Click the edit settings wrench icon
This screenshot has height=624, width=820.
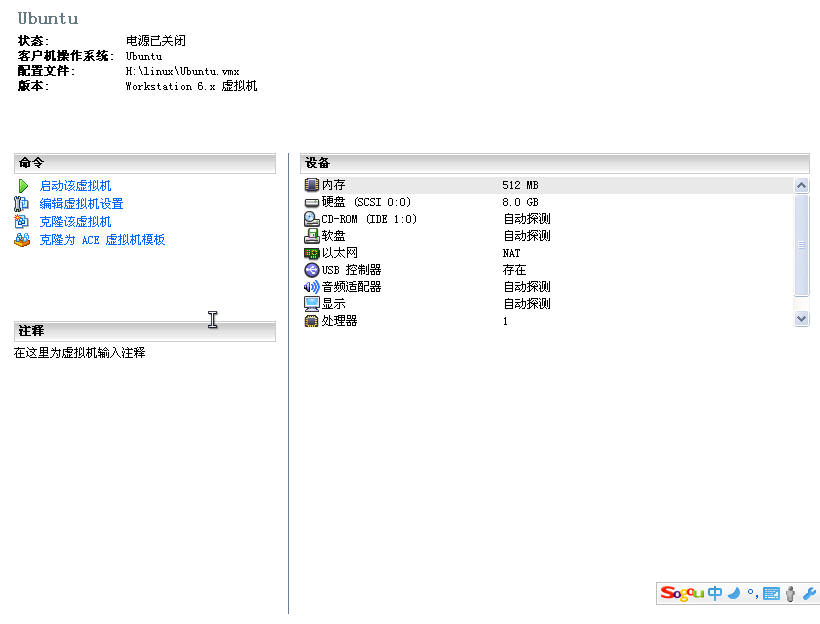[21, 203]
